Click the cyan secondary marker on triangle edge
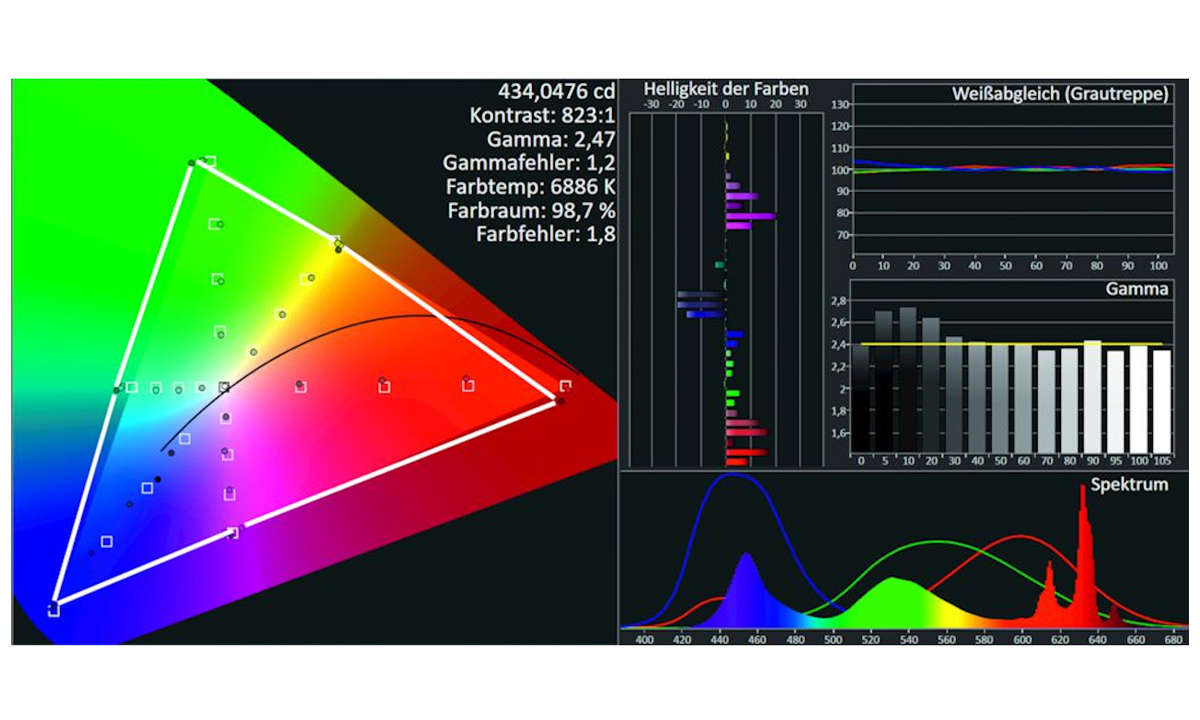The image size is (1200, 720). [x=117, y=389]
